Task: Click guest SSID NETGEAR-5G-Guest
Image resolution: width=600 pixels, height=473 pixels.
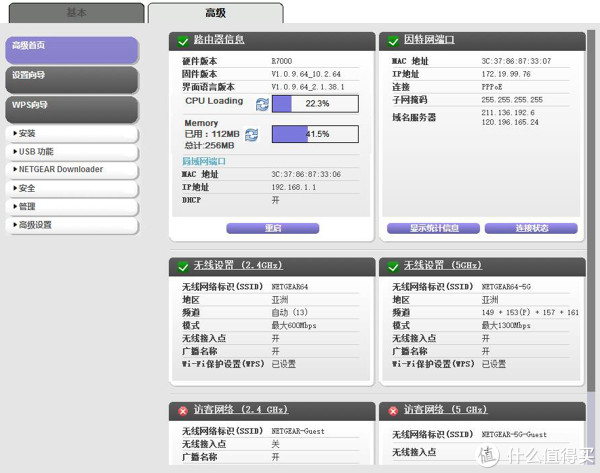Action: coord(514,435)
